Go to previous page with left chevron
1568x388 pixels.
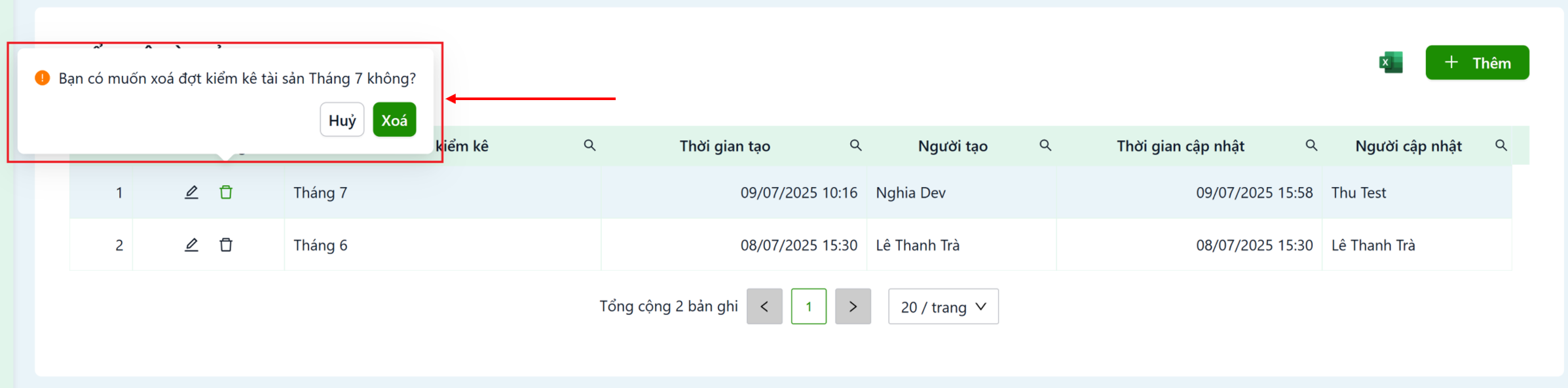pos(764,306)
